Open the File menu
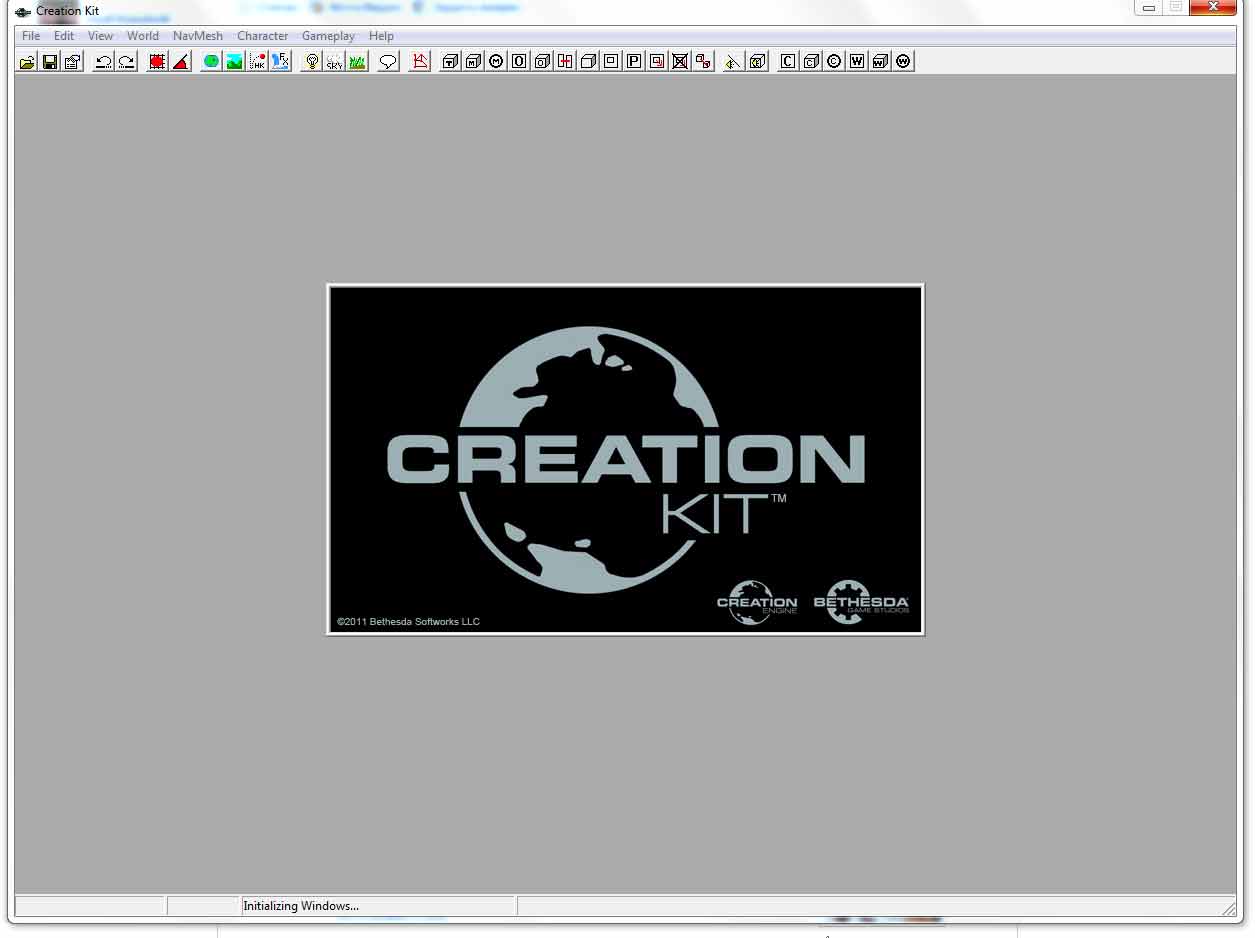 [x=31, y=36]
